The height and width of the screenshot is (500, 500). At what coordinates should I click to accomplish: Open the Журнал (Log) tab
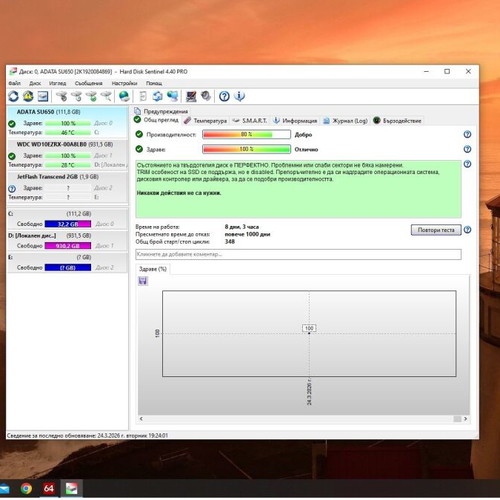[345, 121]
